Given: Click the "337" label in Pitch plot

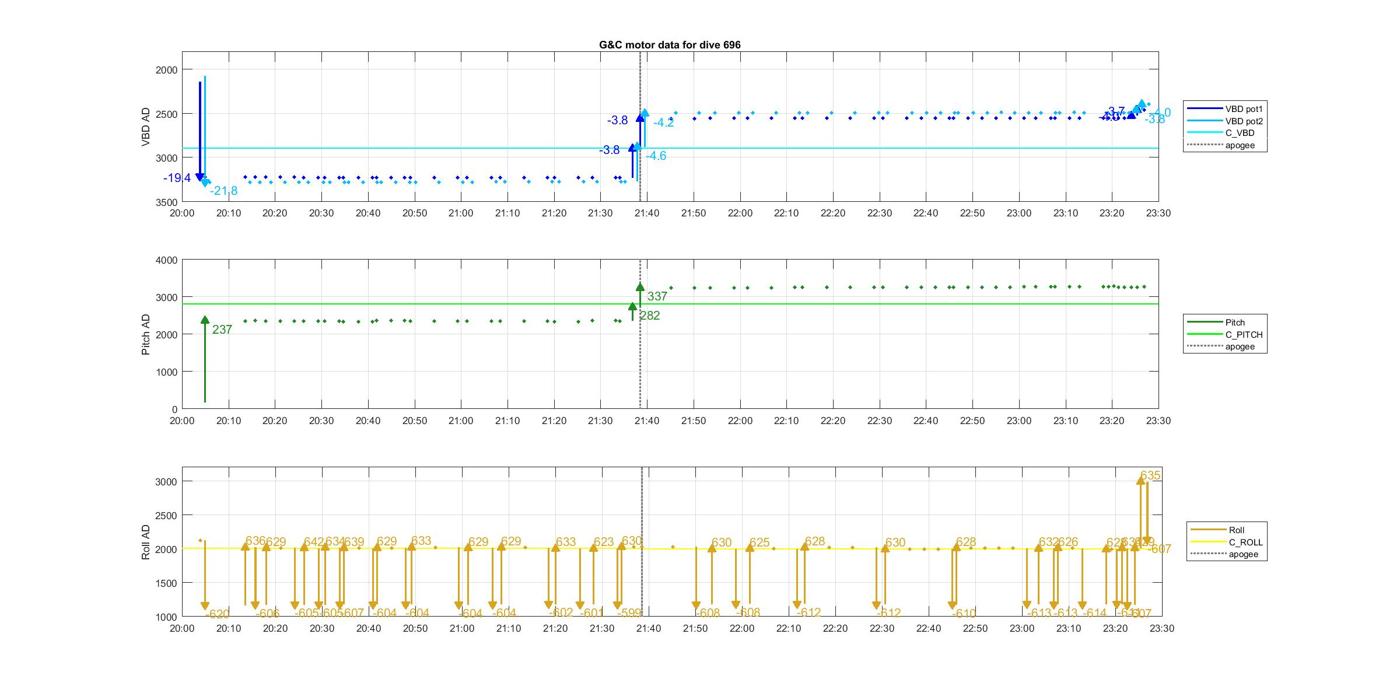Looking at the screenshot, I should 657,296.
